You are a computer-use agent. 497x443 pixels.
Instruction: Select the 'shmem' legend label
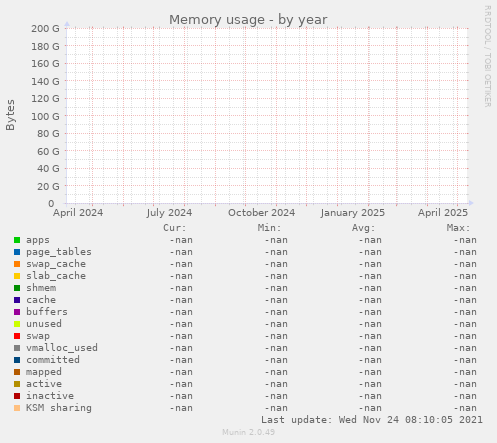pos(41,288)
